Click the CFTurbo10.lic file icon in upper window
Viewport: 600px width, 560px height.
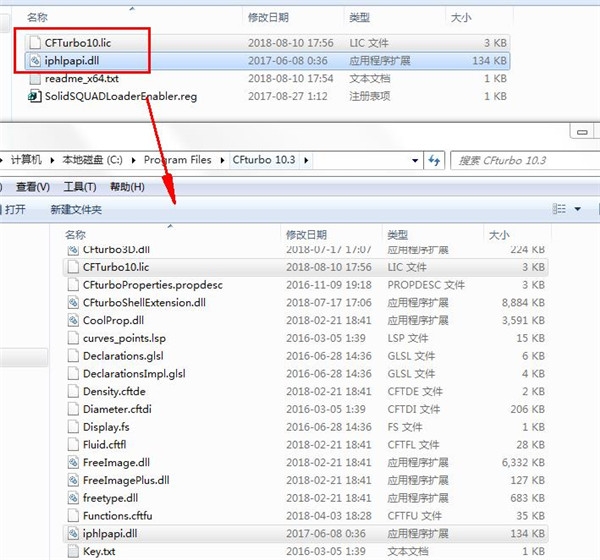pyautogui.click(x=35, y=42)
